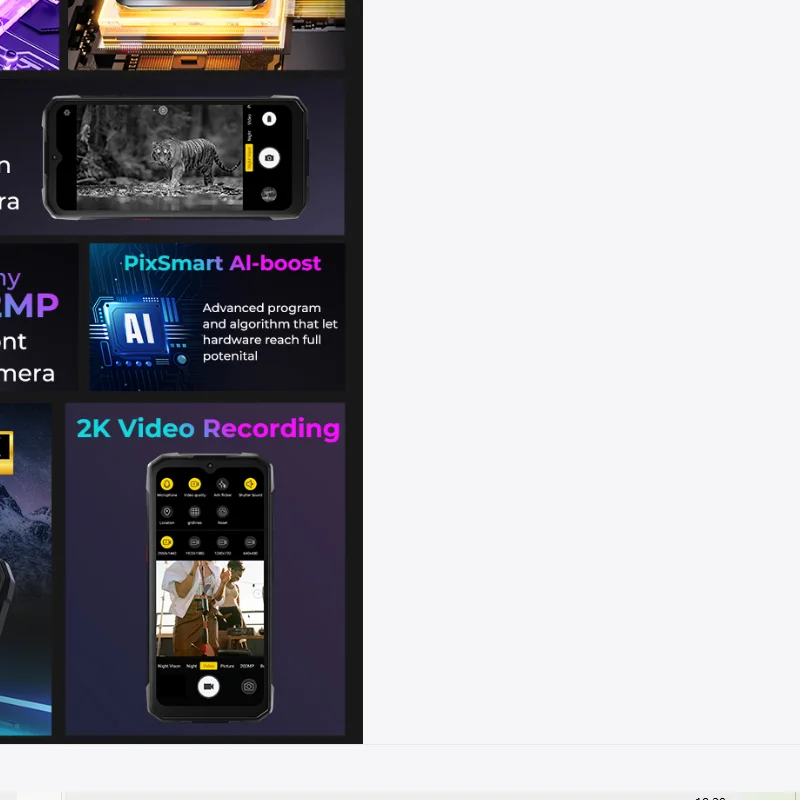
Task: Tap the Location pin icon on the phone
Action: [x=167, y=512]
